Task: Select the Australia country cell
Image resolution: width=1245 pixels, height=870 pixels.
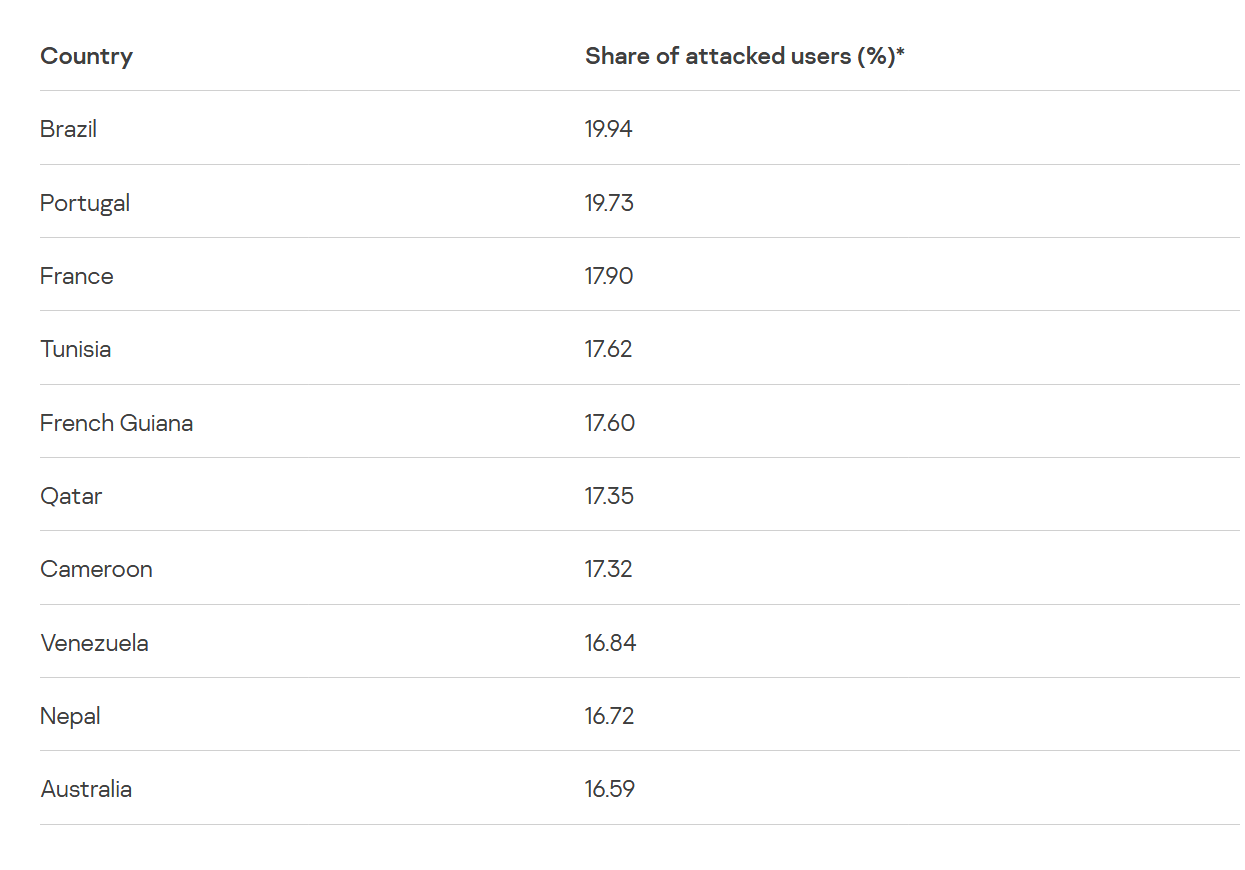Action: point(86,789)
